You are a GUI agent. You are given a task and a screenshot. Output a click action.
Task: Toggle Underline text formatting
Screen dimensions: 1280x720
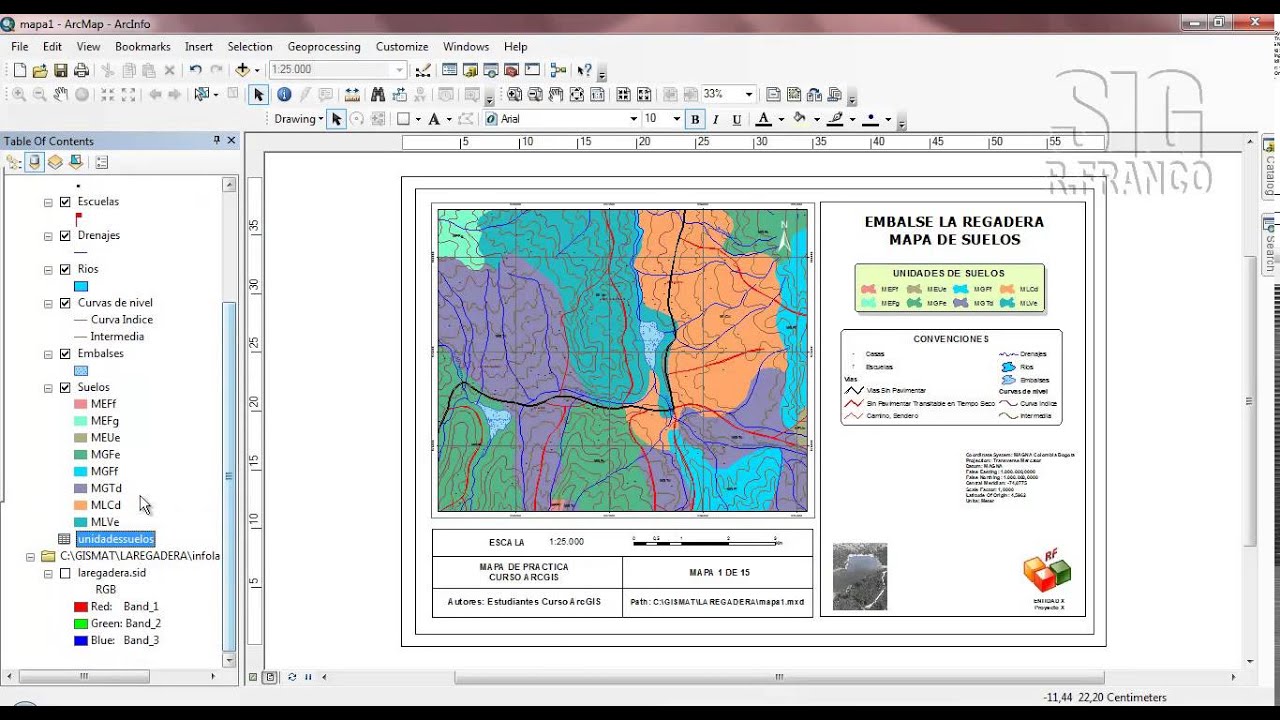pyautogui.click(x=737, y=119)
